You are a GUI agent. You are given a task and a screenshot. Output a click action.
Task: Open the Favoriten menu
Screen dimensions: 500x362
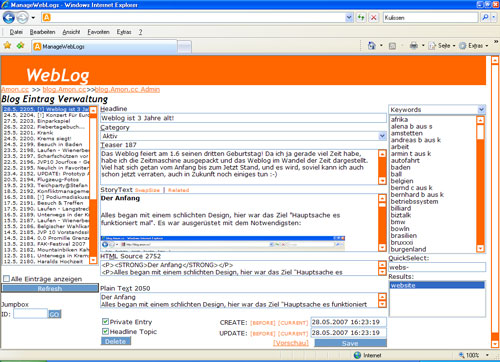point(98,32)
